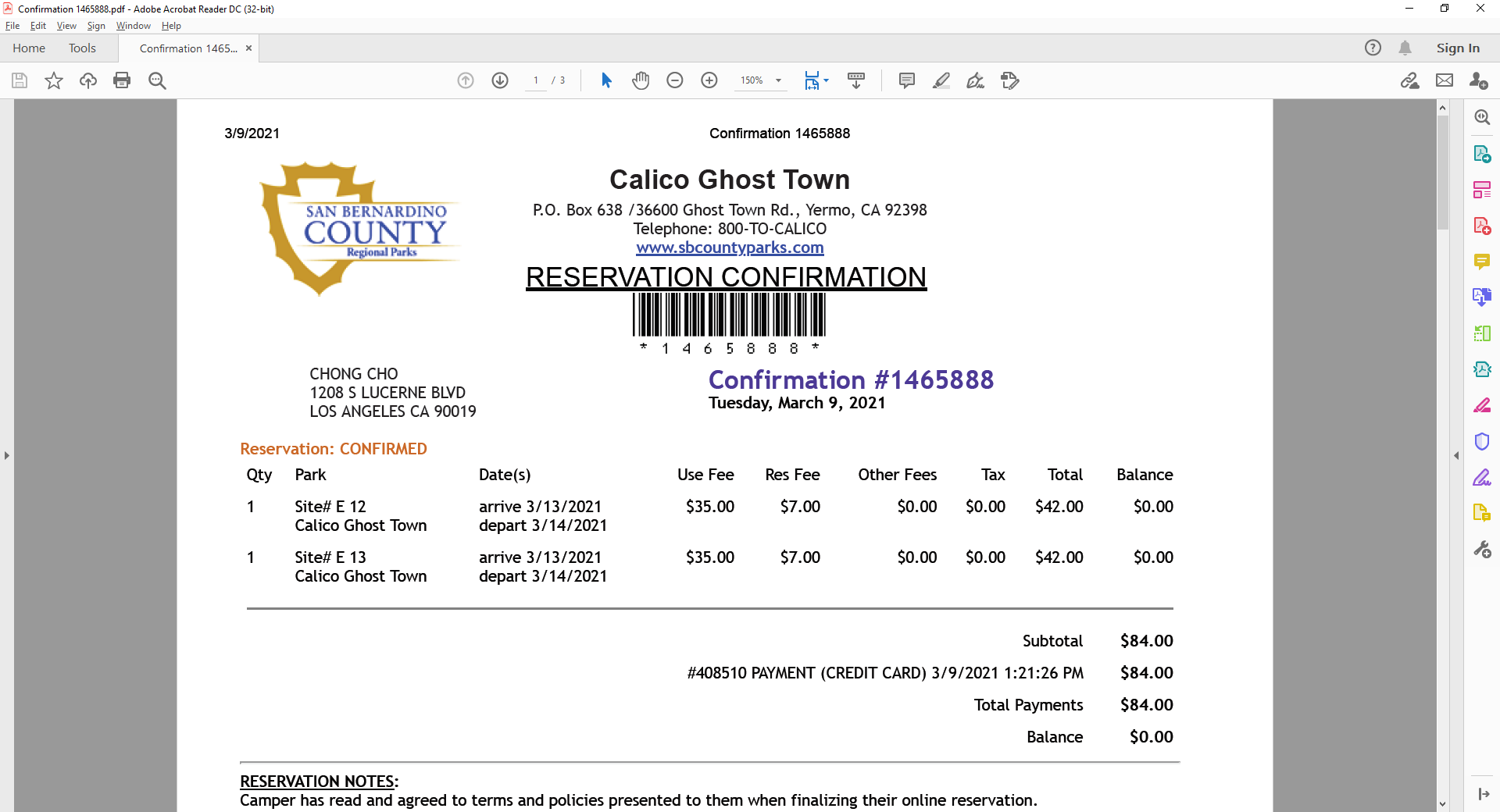Zoom in with the plus button
The width and height of the screenshot is (1500, 812).
[x=709, y=80]
